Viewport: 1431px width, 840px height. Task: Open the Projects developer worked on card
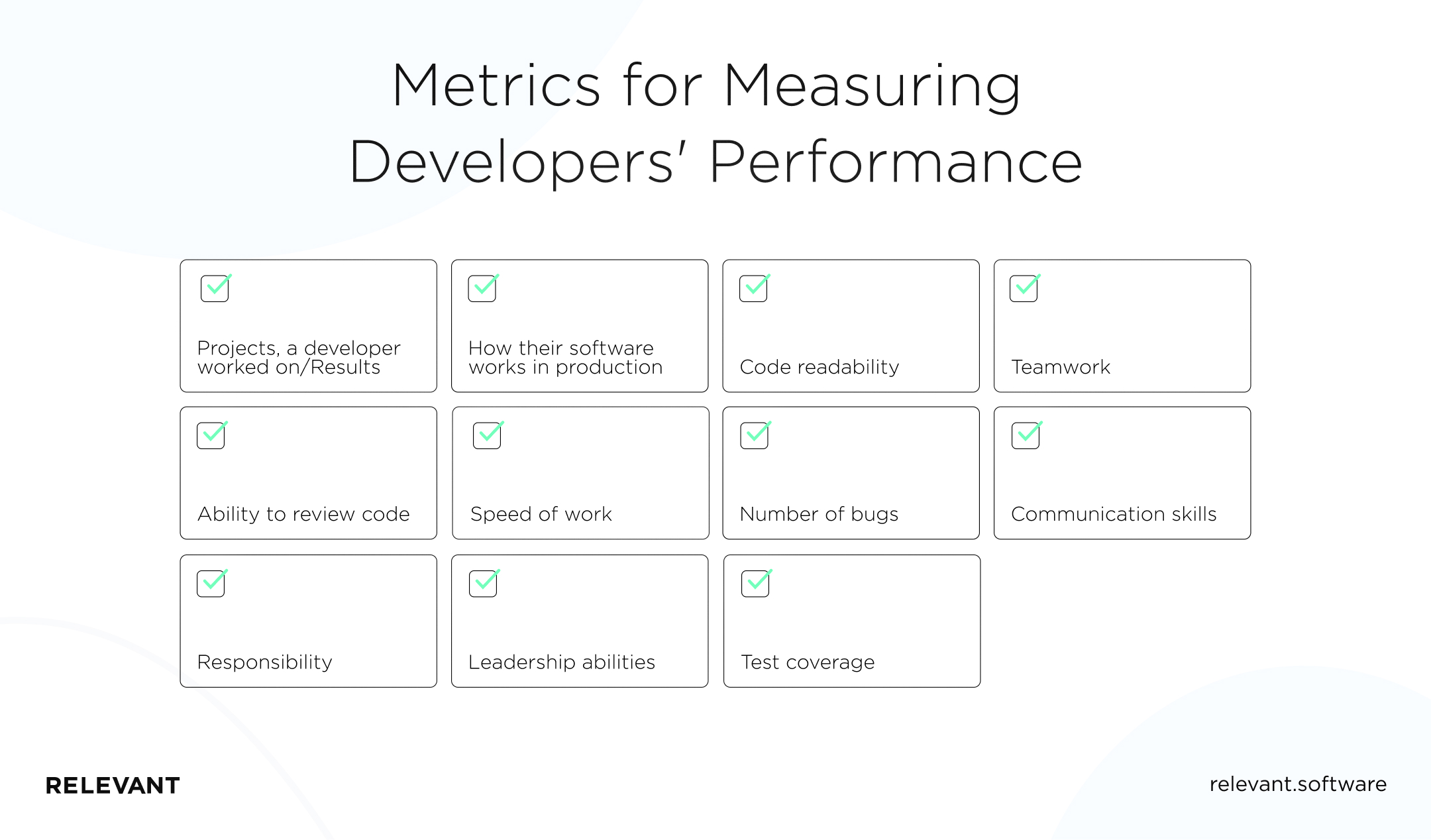click(x=307, y=327)
